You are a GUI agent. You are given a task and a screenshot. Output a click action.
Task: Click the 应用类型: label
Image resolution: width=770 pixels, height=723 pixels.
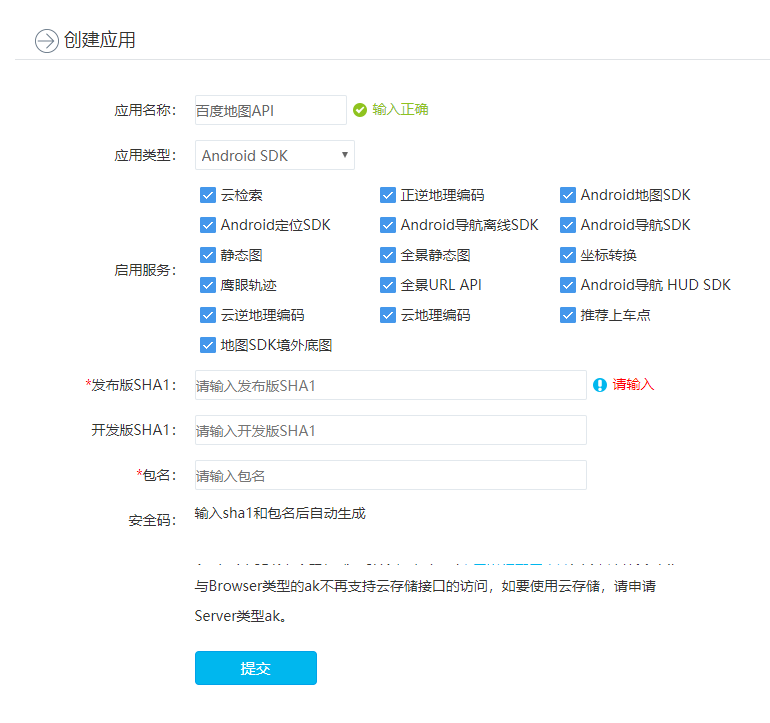point(145,155)
